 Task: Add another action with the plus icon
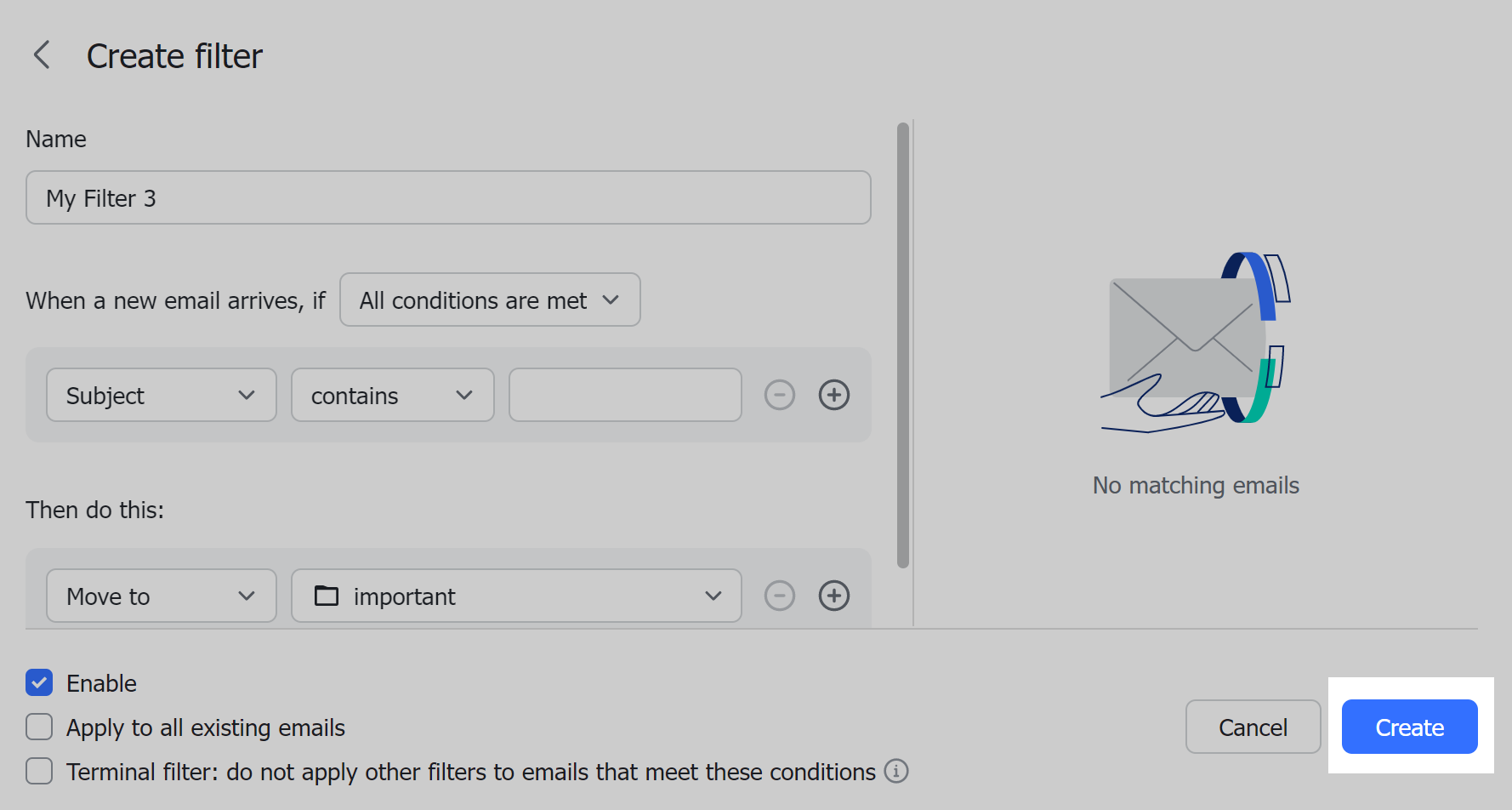pos(833,596)
